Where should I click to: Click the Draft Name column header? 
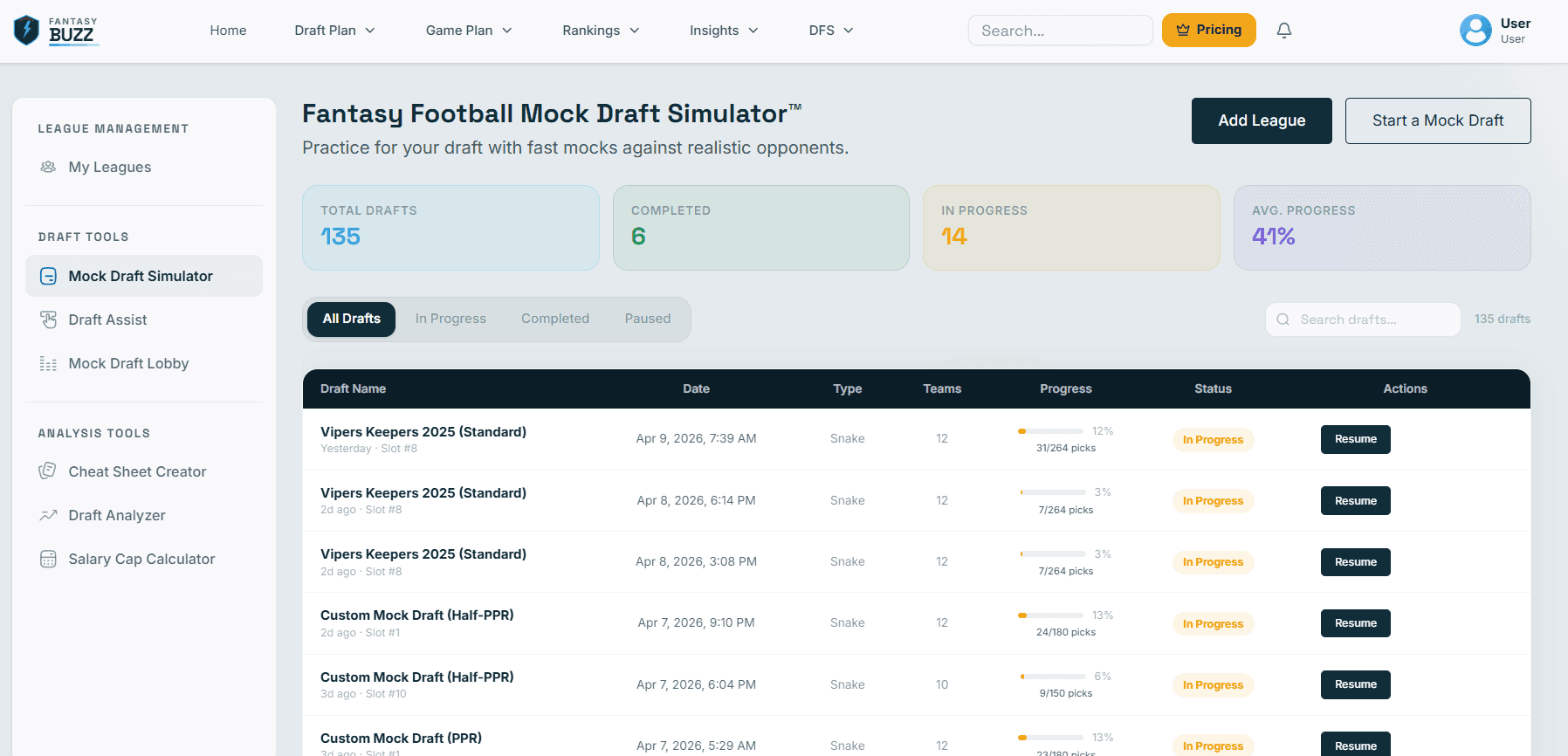click(x=353, y=388)
